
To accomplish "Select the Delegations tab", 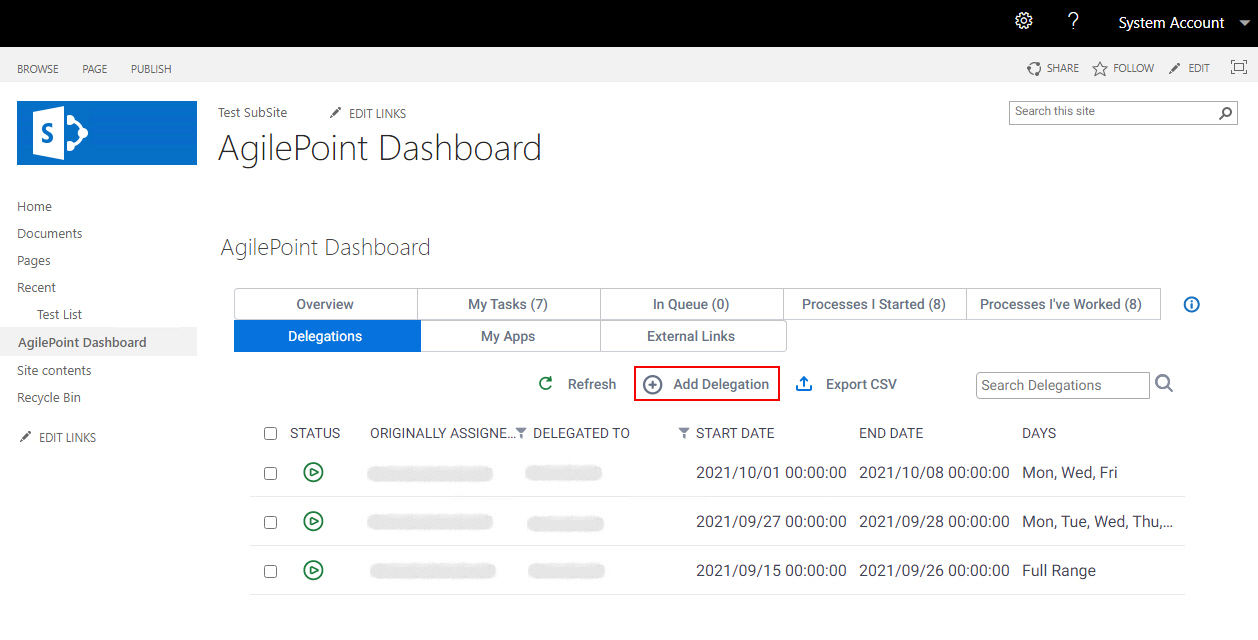I will [325, 336].
